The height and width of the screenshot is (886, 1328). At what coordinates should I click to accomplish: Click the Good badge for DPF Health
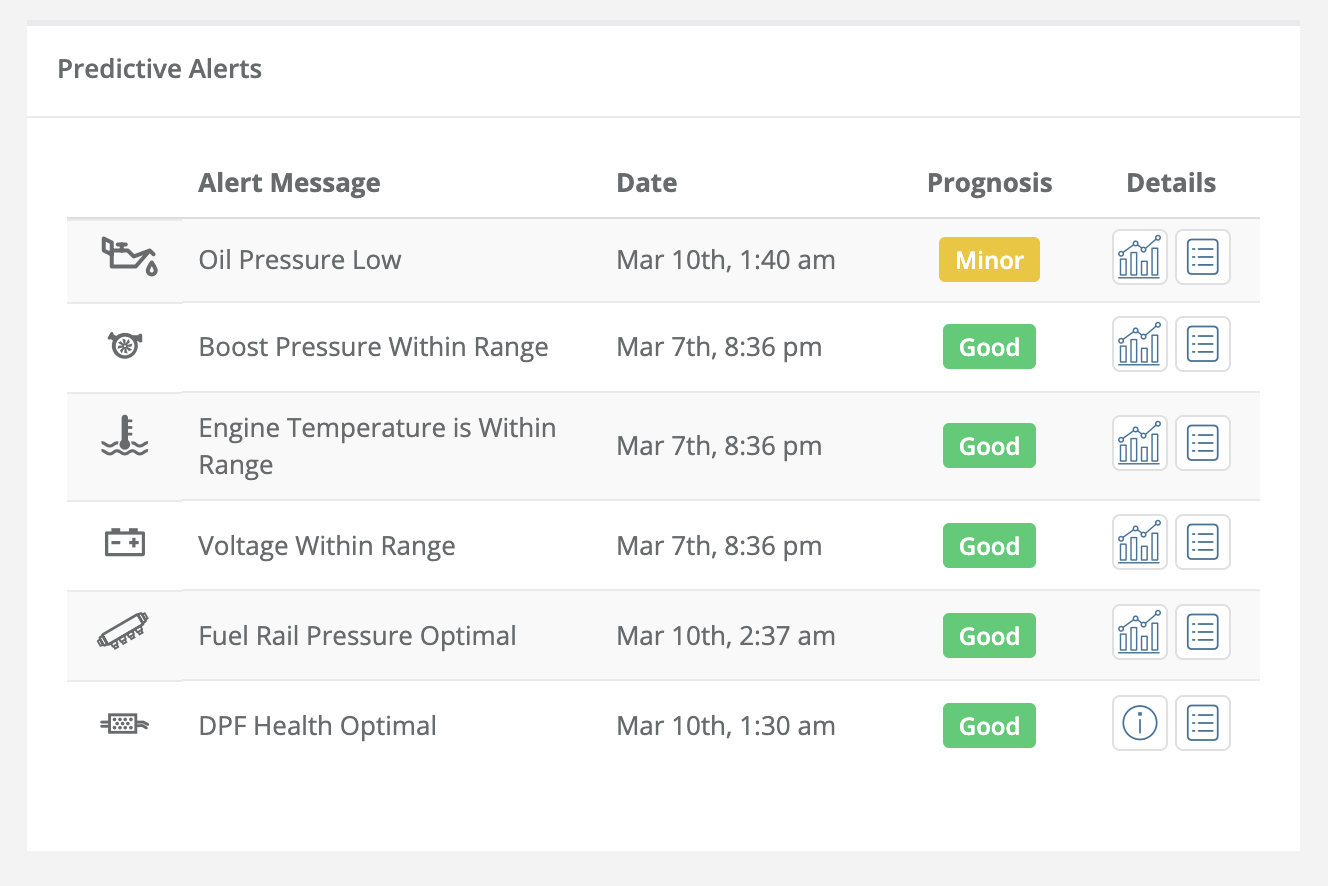[989, 726]
